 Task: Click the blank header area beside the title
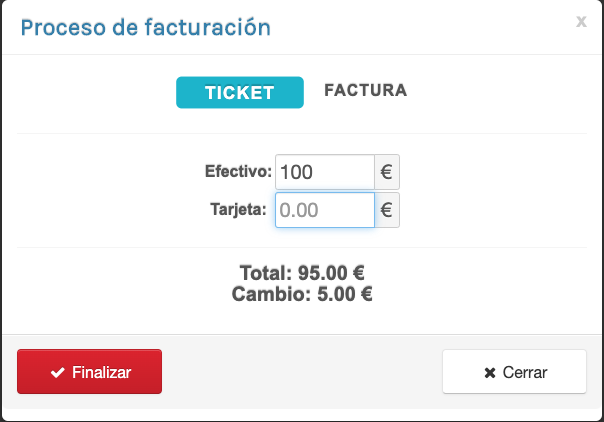420,27
